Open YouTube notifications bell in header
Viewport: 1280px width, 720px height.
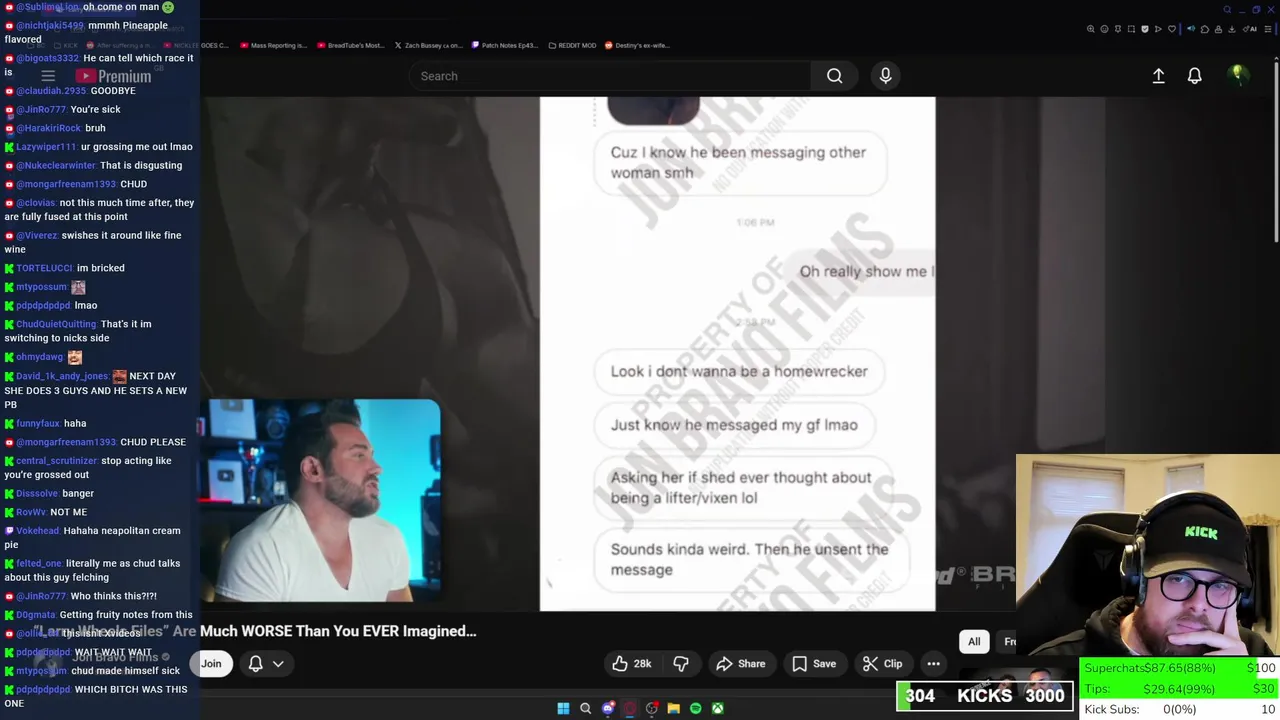(x=1194, y=76)
